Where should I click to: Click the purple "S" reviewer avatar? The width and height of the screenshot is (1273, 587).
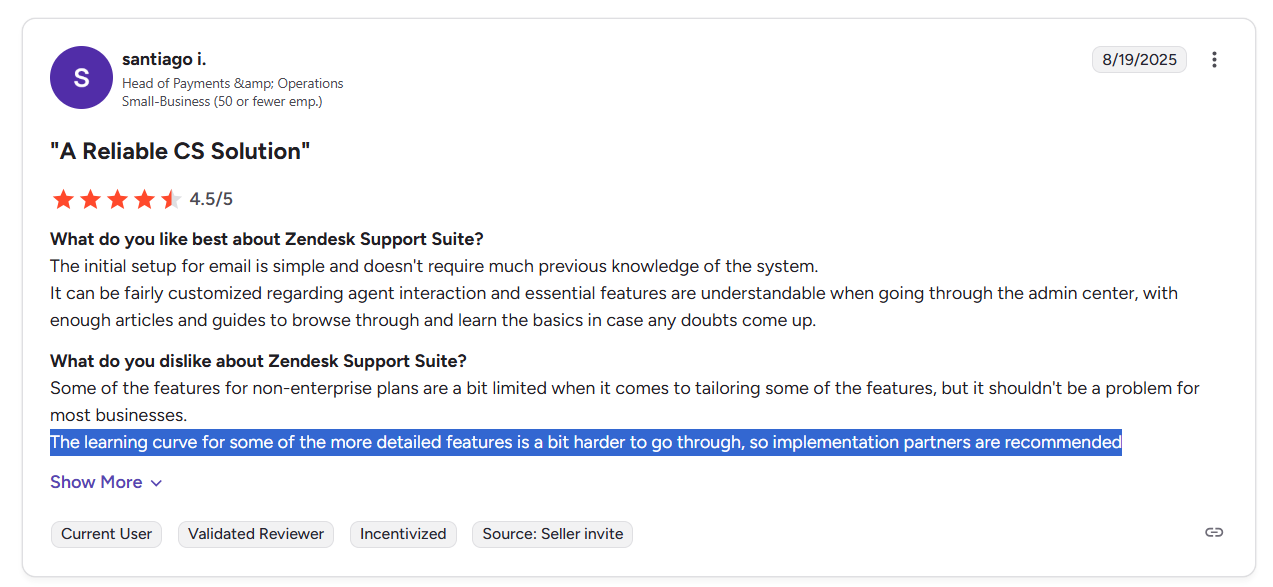pos(81,77)
